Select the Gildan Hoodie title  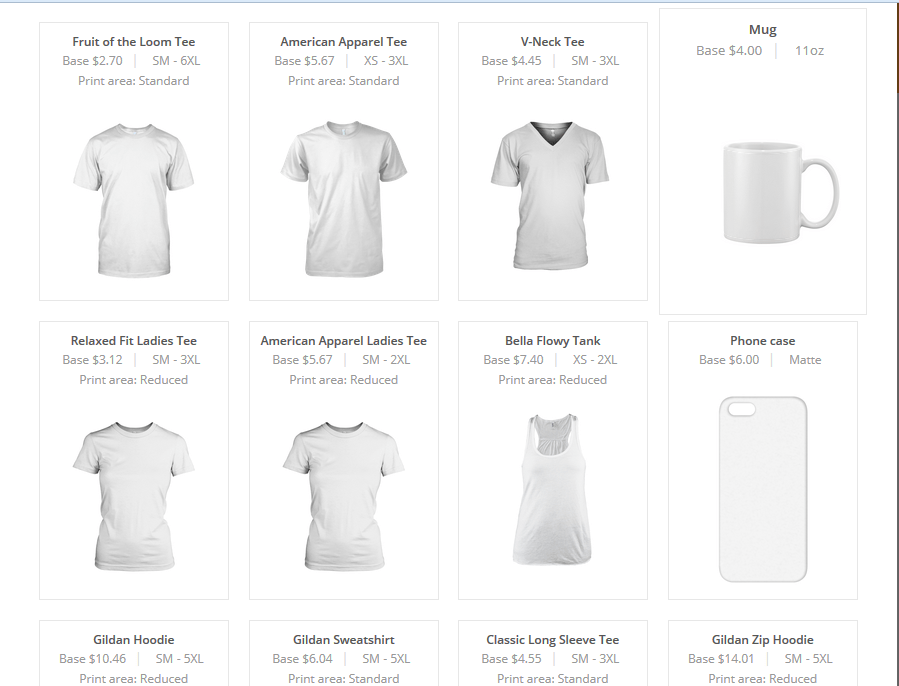(x=134, y=640)
